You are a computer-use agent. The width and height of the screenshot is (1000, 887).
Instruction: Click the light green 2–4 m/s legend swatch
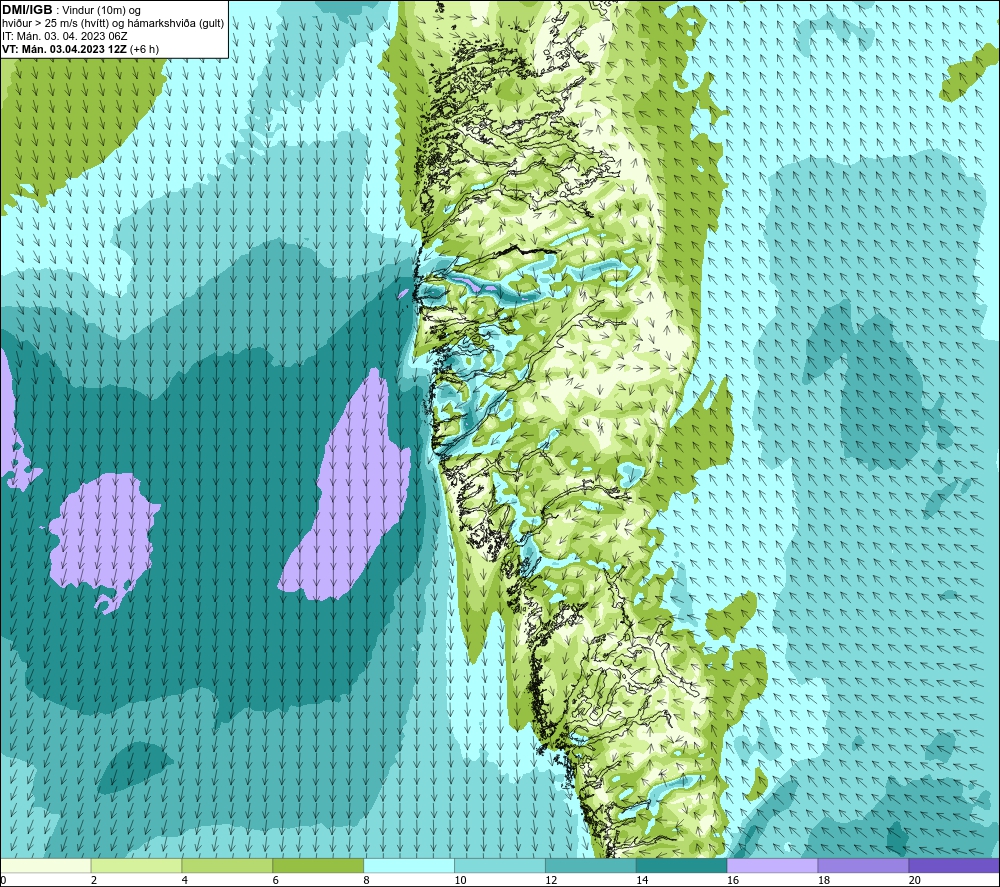pyautogui.click(x=136, y=865)
